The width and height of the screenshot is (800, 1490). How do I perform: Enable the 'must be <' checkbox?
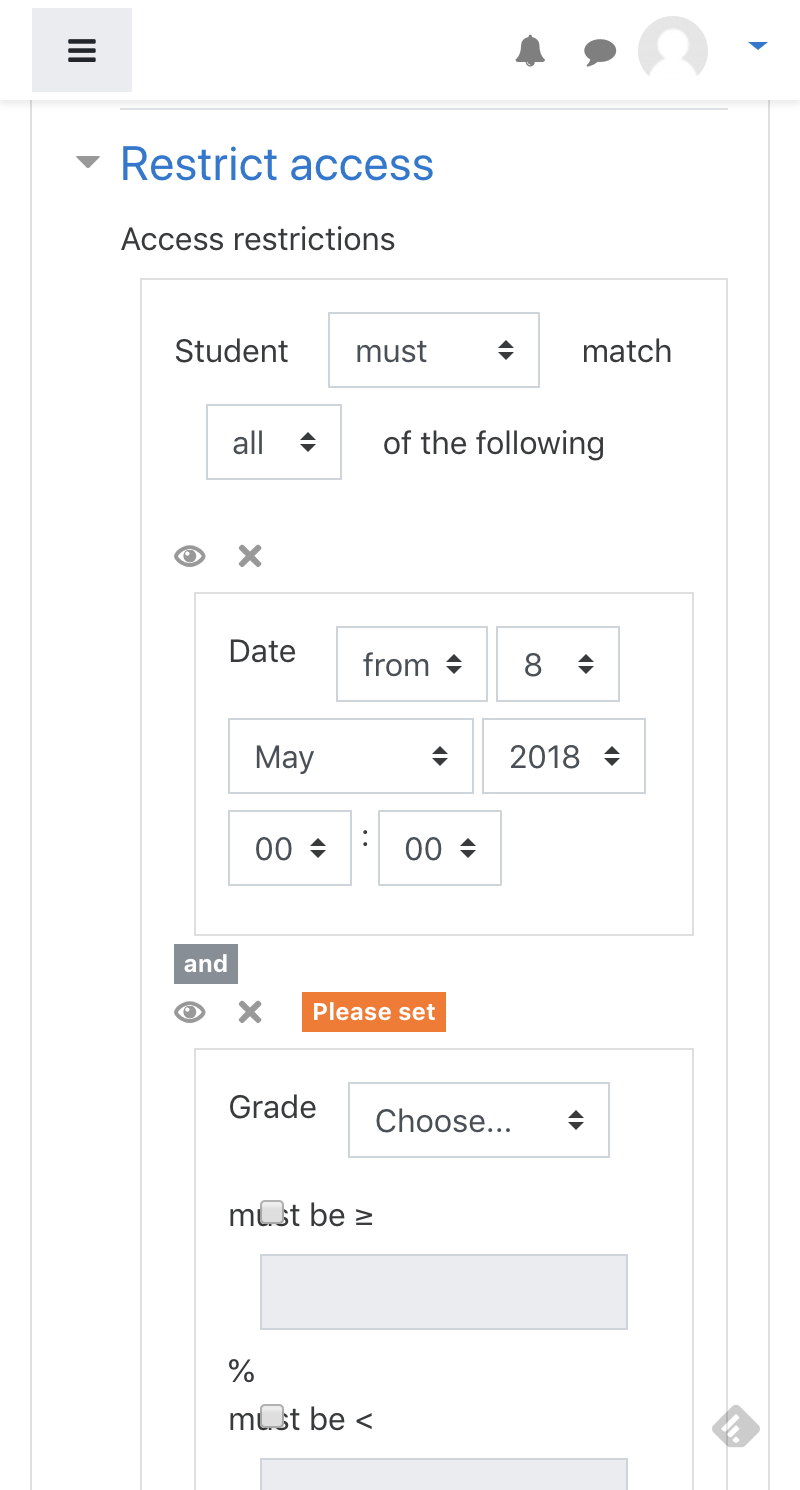pyautogui.click(x=272, y=1416)
